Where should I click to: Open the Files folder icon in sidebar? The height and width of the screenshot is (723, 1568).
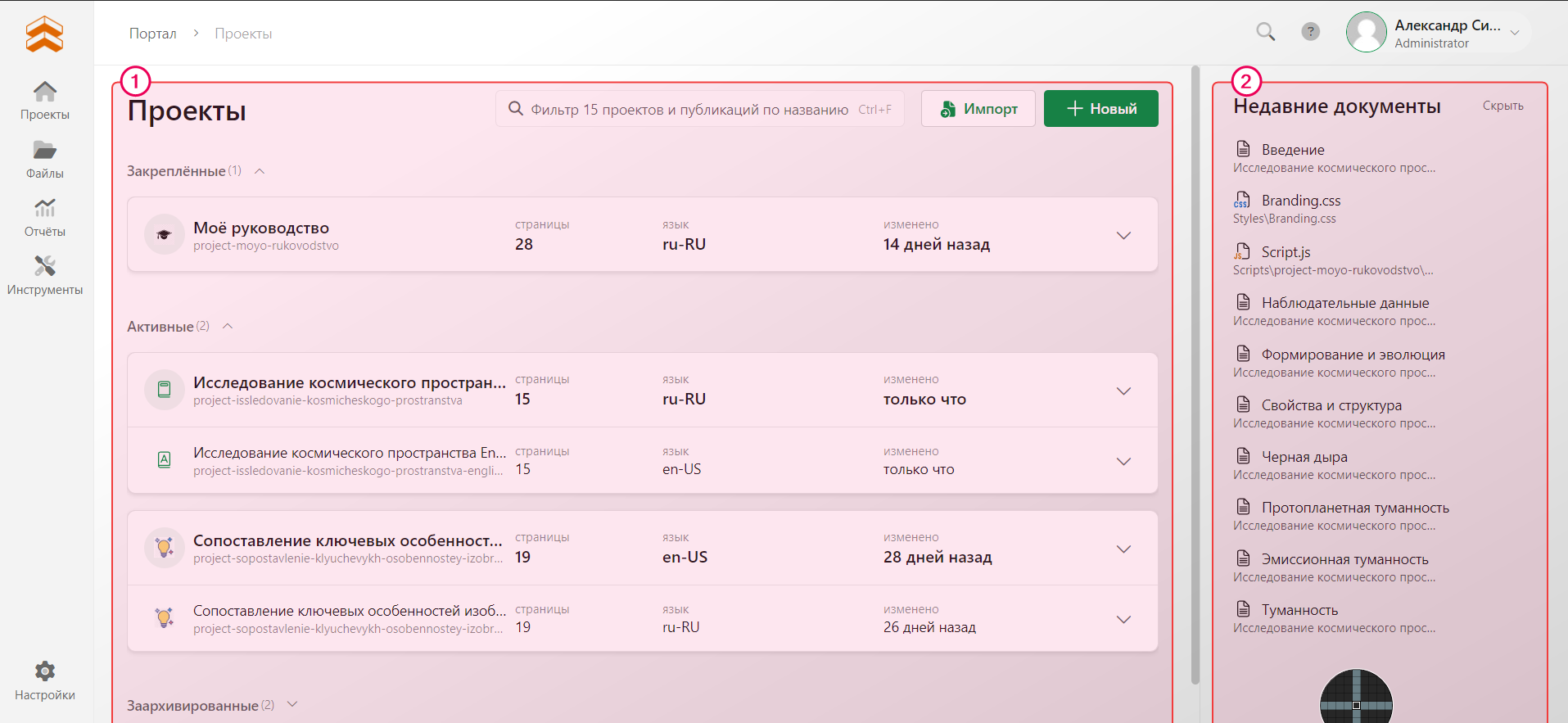click(x=45, y=151)
